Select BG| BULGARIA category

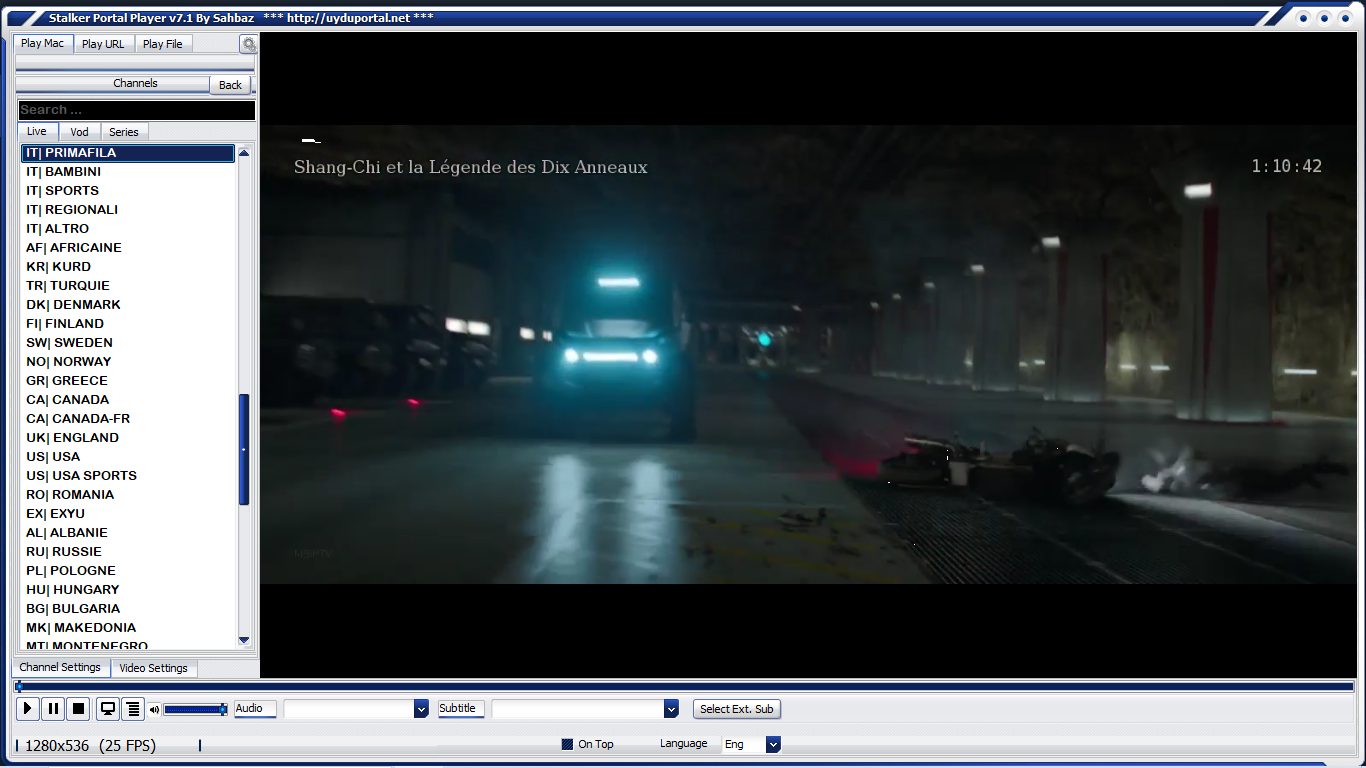click(128, 609)
